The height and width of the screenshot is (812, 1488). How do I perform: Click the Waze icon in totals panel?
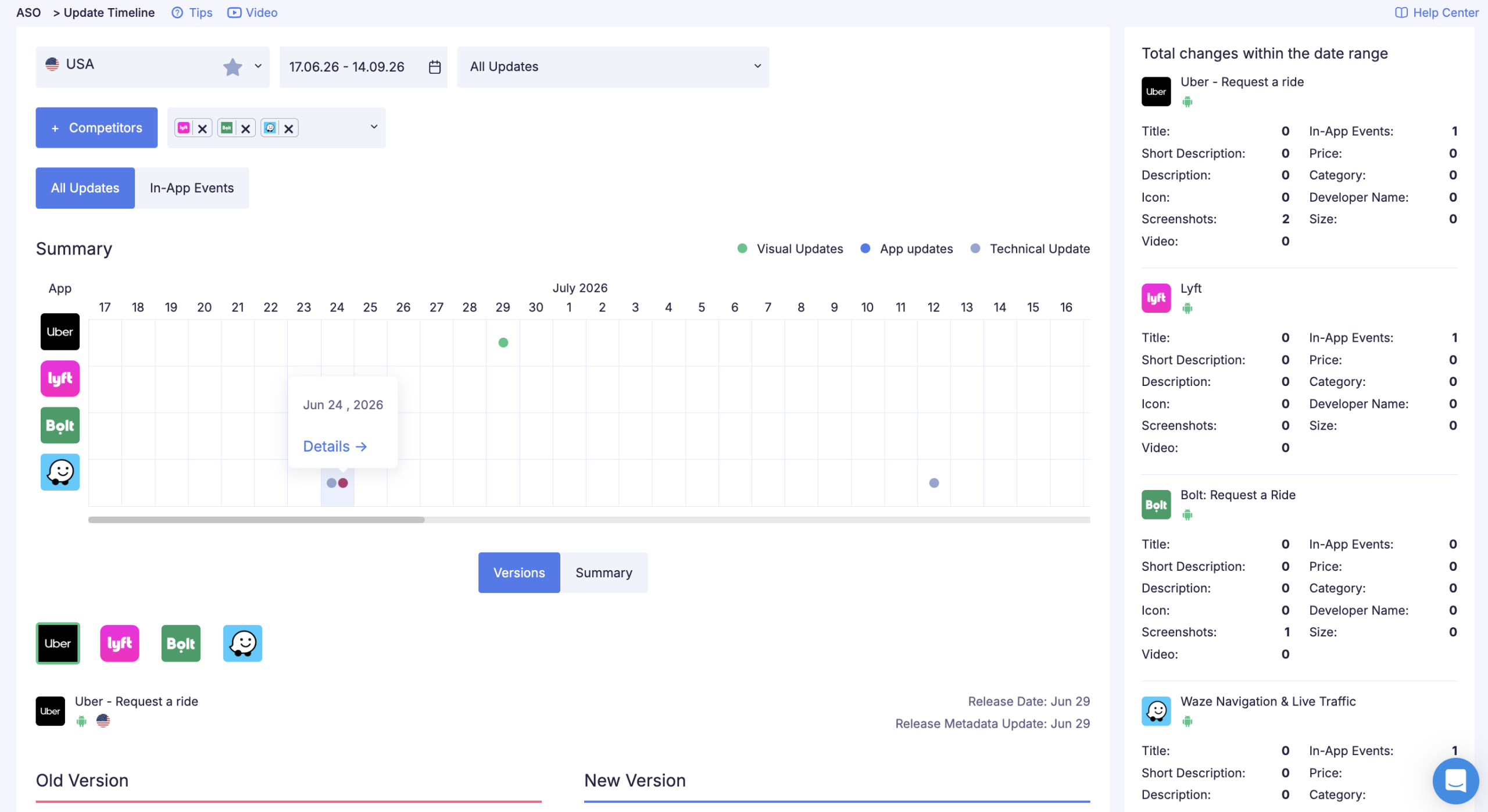(x=1156, y=711)
